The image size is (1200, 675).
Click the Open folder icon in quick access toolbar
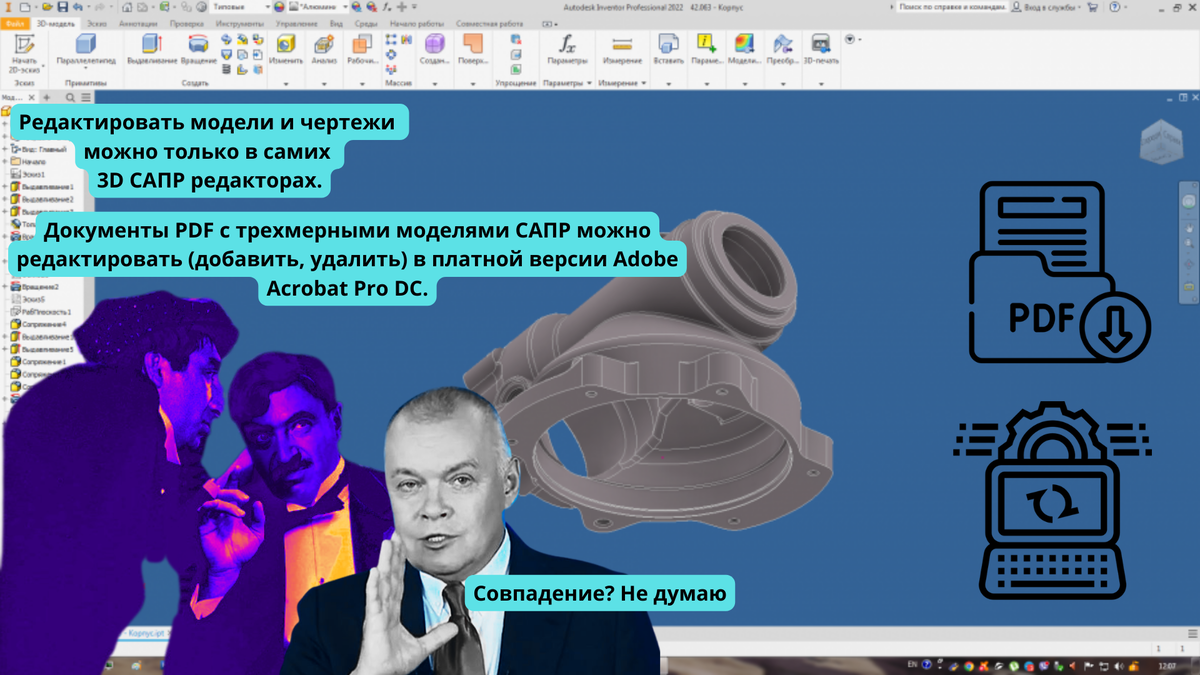coord(47,7)
